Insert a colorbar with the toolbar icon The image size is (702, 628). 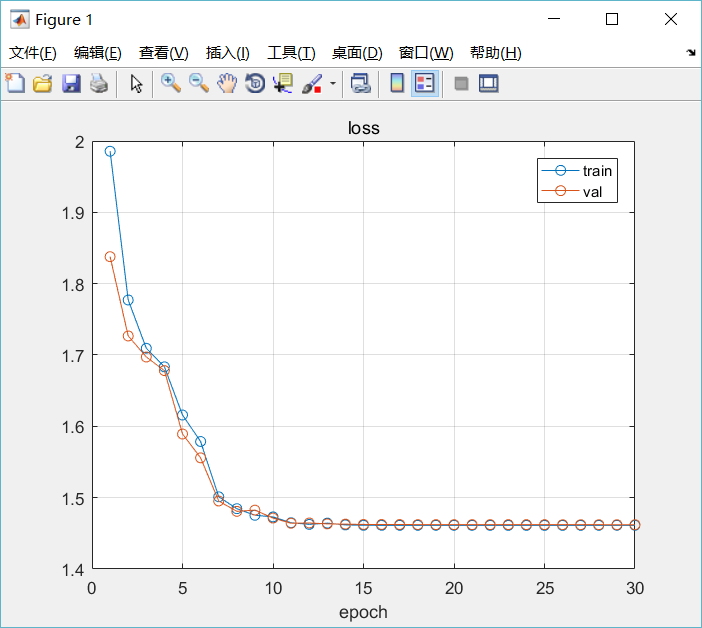pos(397,83)
